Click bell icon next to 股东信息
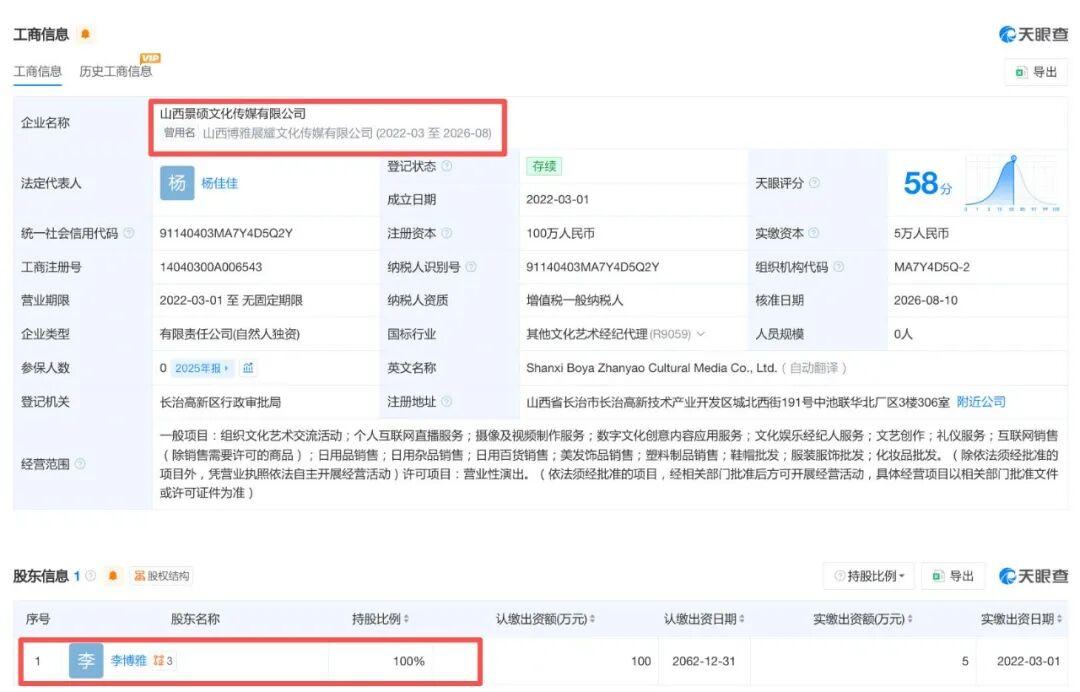The image size is (1080, 692). (113, 576)
